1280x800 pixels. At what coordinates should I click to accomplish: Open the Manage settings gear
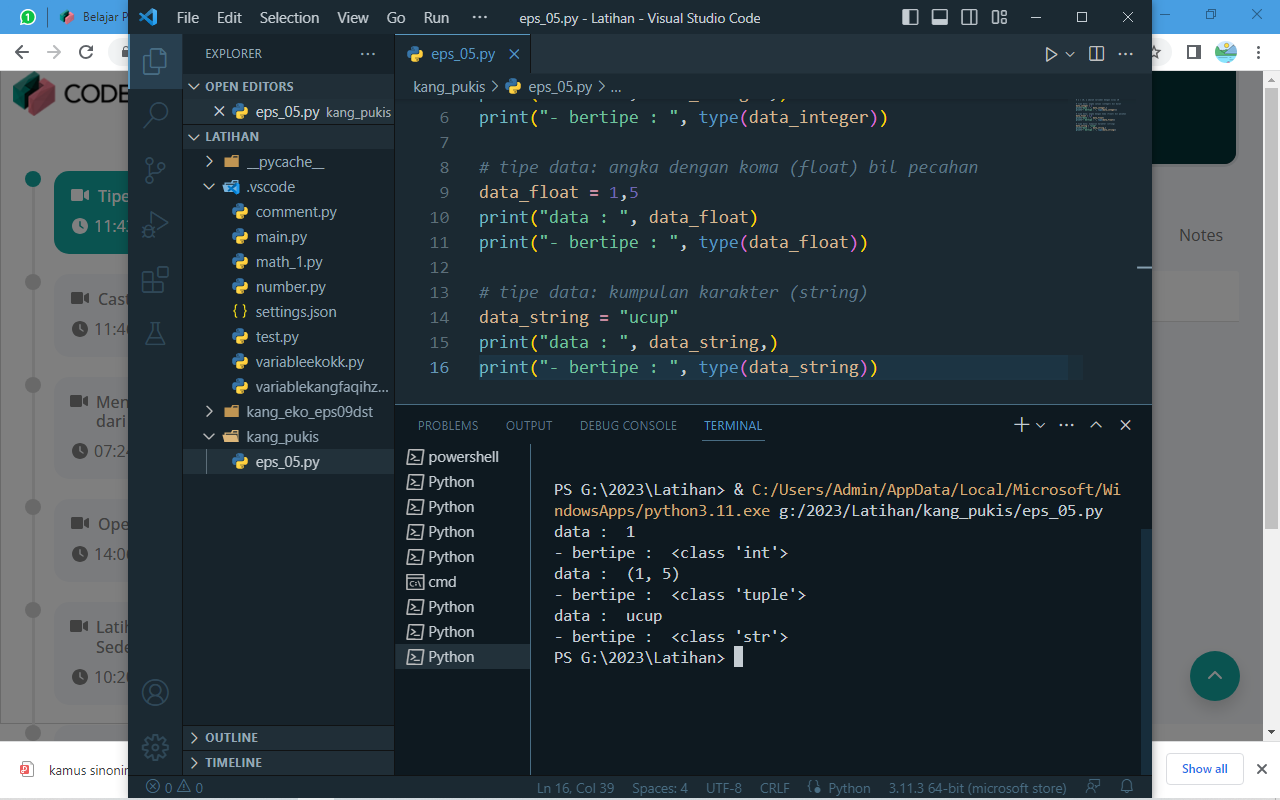pyautogui.click(x=154, y=747)
